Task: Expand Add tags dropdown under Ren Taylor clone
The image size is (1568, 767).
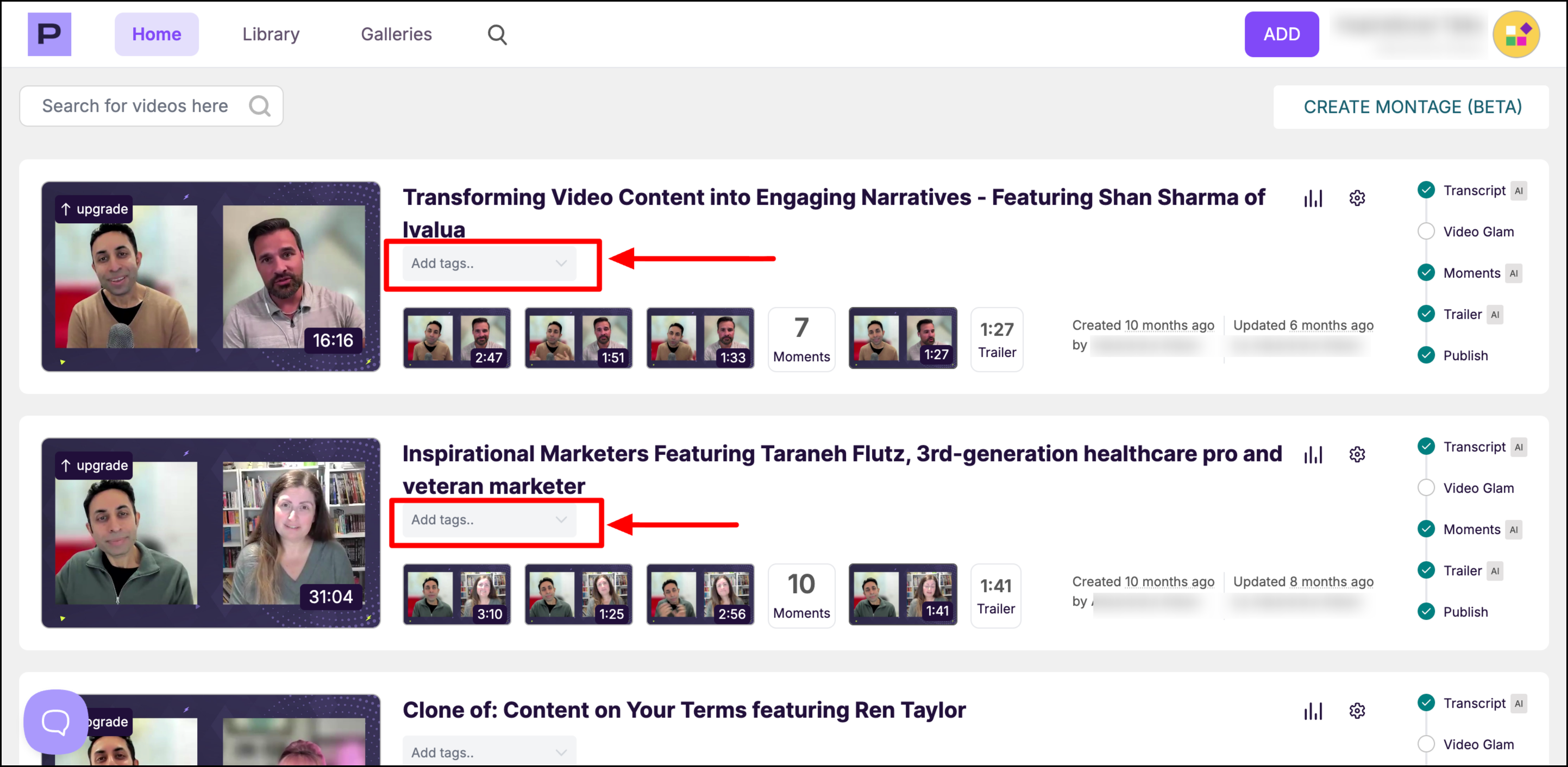Action: tap(490, 752)
